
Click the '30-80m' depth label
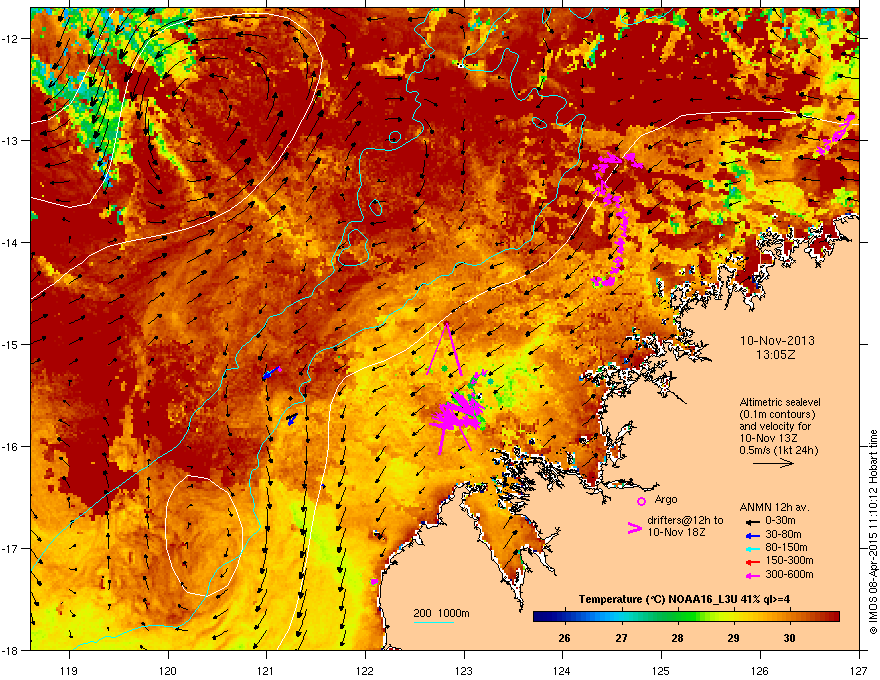pyautogui.click(x=783, y=535)
